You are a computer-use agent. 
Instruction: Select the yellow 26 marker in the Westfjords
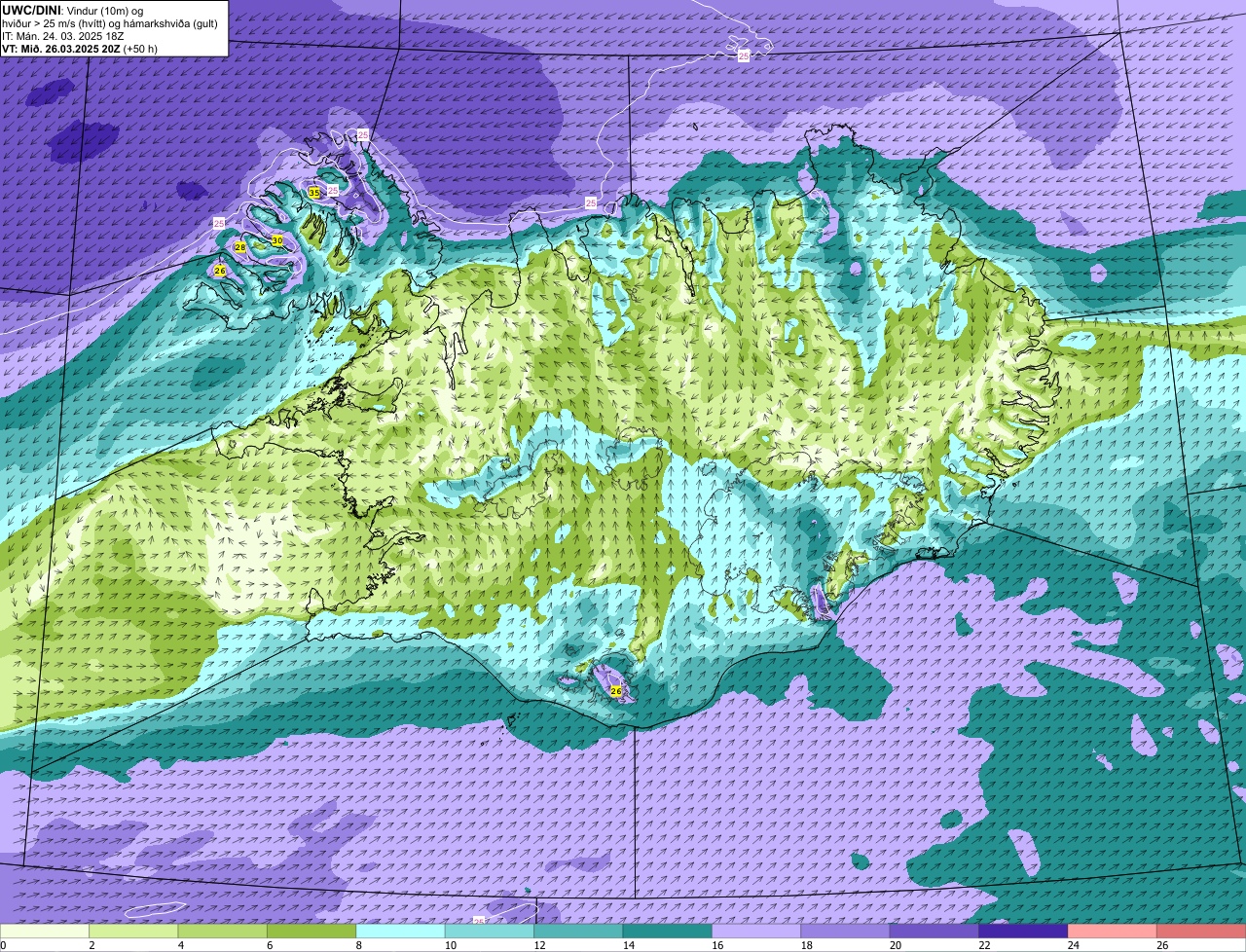[220, 271]
